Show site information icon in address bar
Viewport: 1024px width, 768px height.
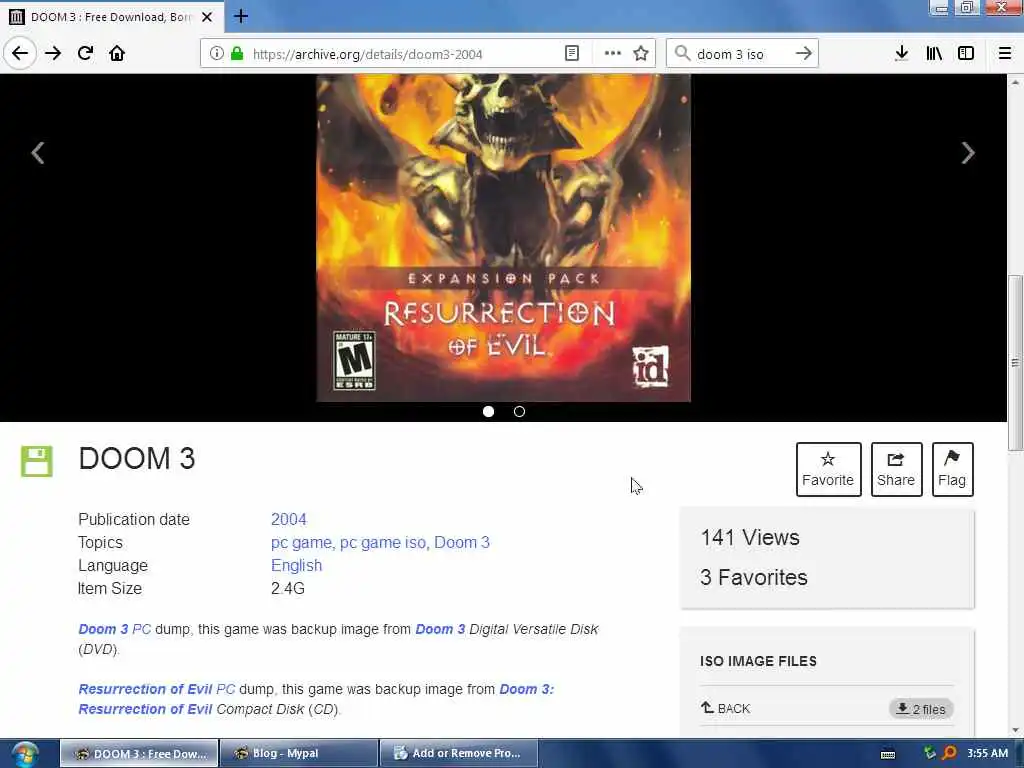tap(216, 54)
